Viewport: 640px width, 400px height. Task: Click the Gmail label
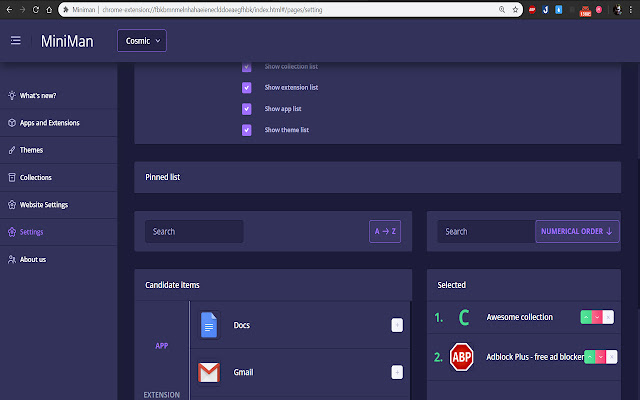(x=243, y=372)
